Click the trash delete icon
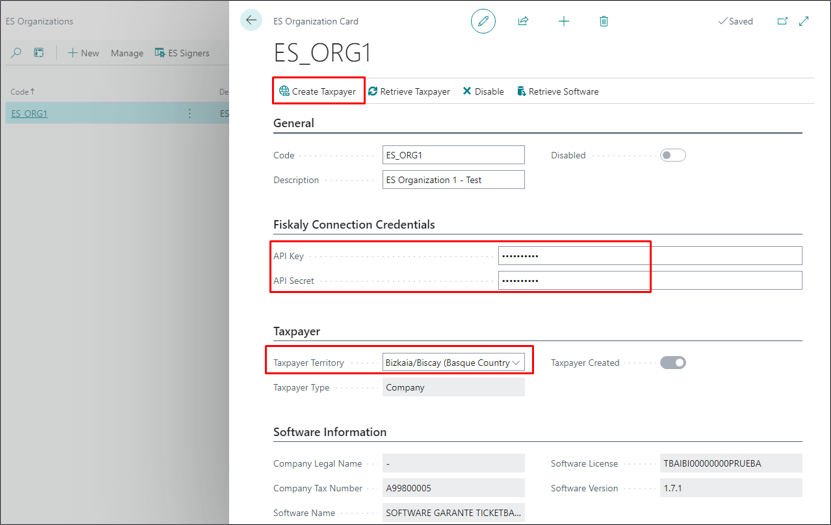 604,21
